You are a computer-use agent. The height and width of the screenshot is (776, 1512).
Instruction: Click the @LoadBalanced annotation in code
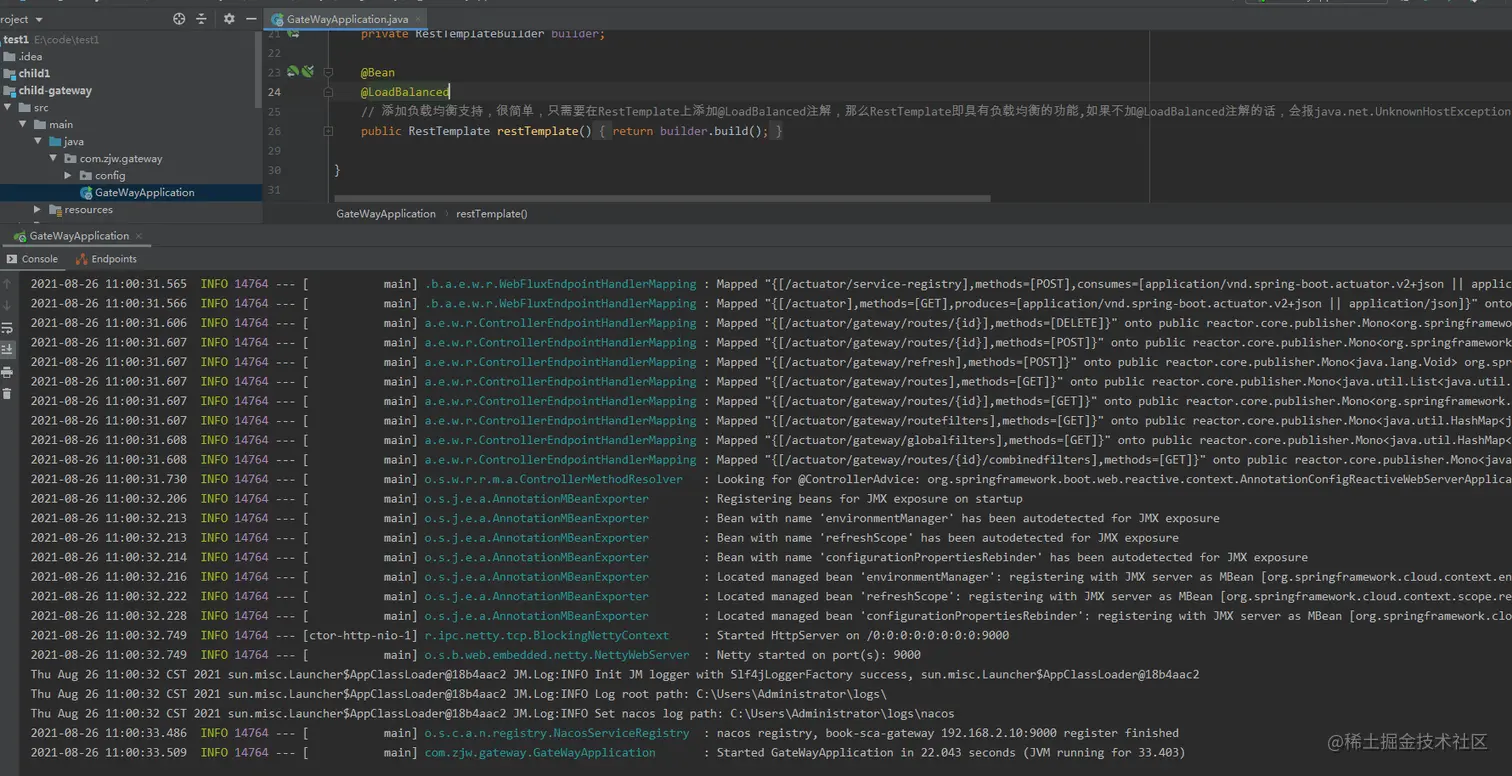pos(405,92)
